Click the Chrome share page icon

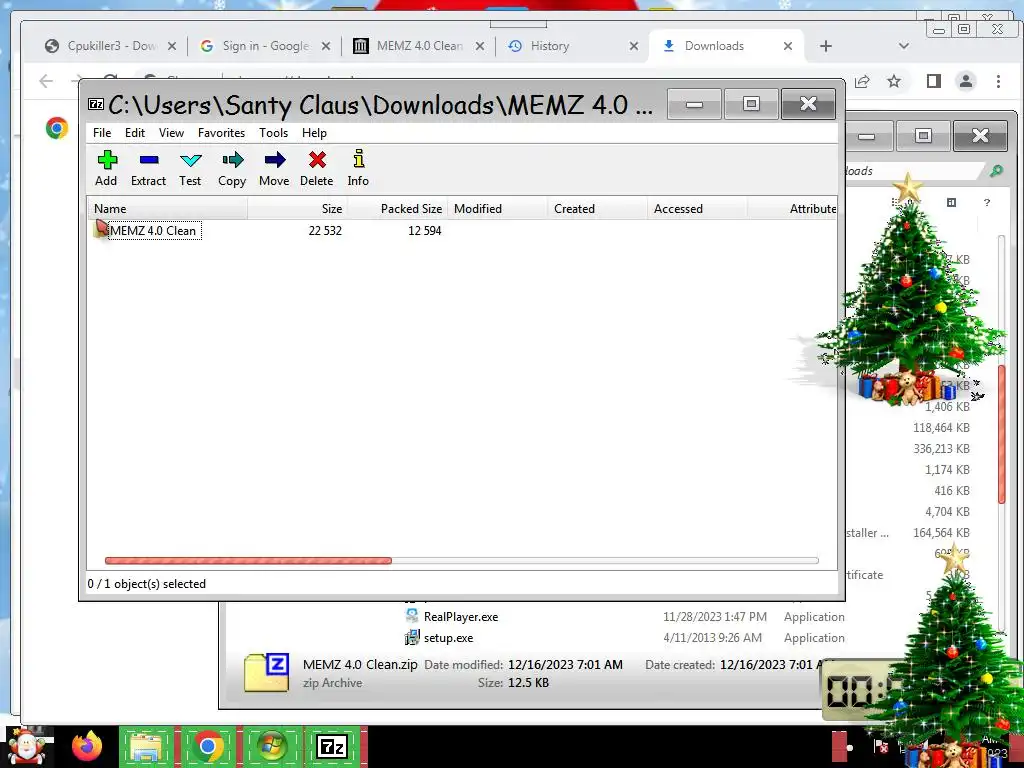click(862, 81)
